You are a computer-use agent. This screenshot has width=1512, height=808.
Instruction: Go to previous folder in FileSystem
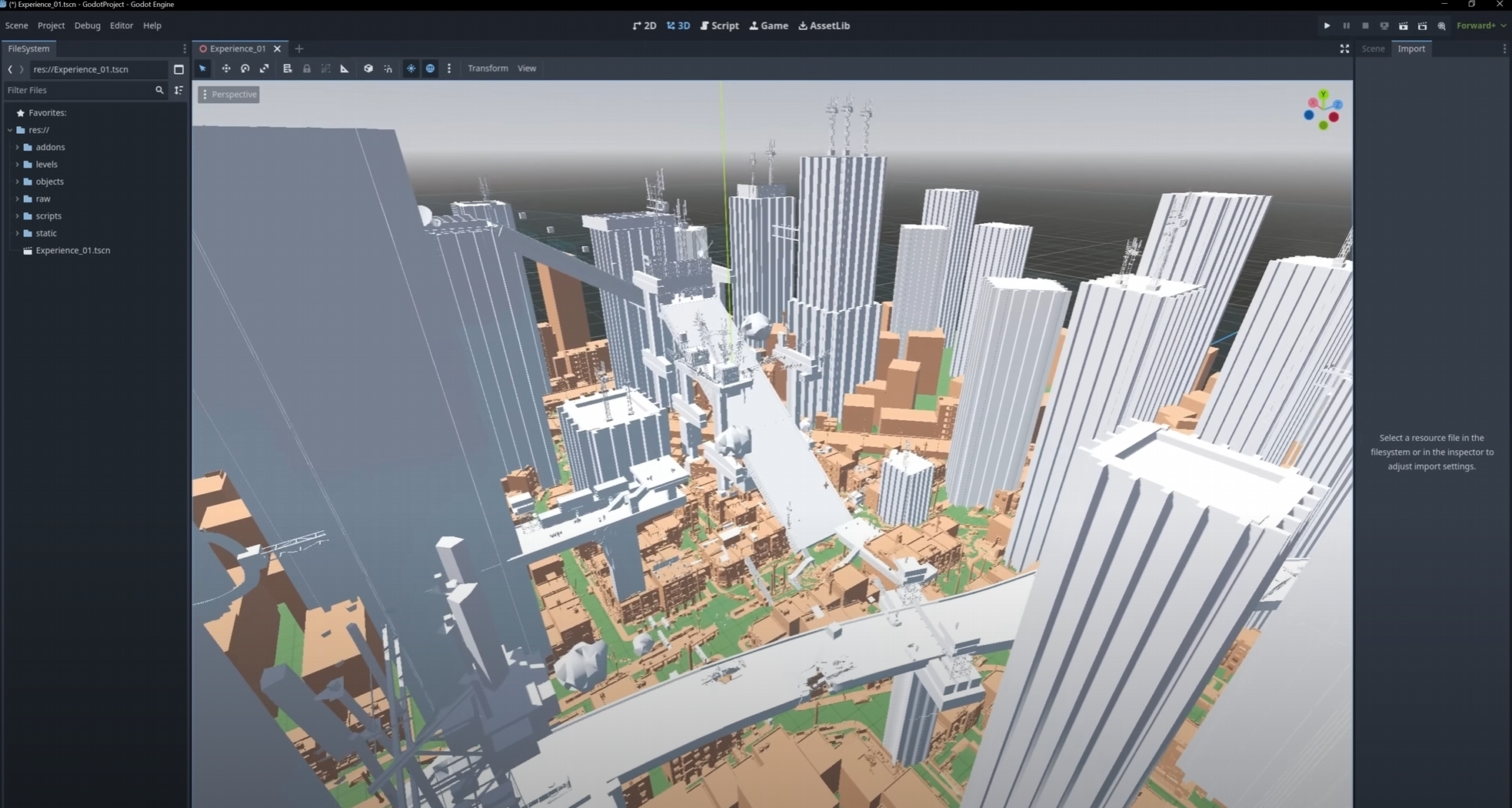tap(10, 69)
